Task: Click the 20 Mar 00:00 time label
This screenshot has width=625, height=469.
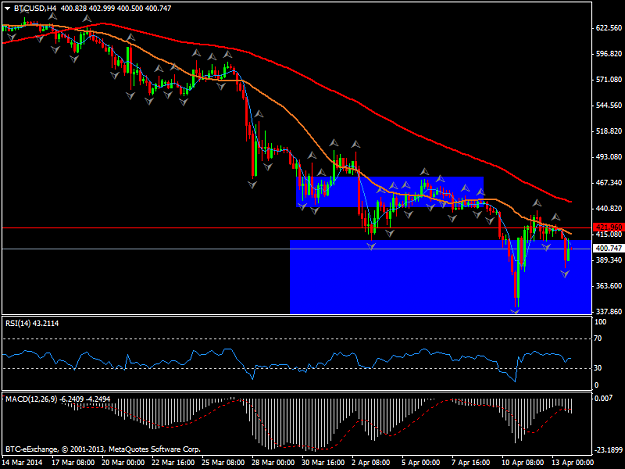Action: tap(123, 462)
